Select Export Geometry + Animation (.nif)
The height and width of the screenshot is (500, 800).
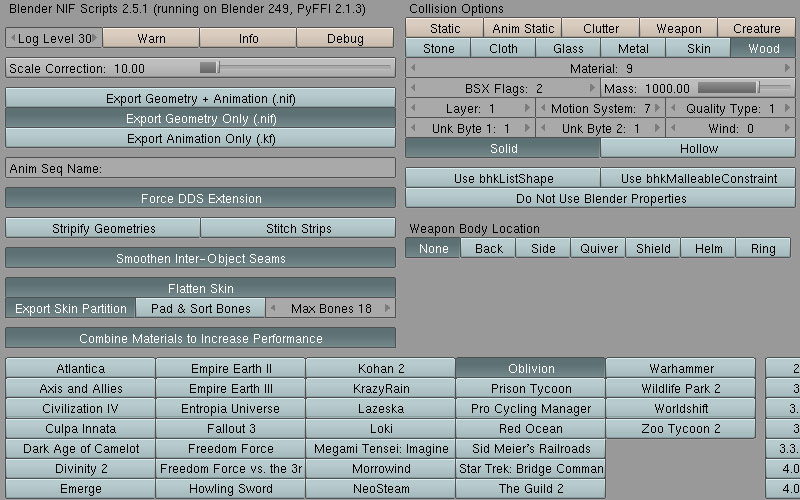200,98
